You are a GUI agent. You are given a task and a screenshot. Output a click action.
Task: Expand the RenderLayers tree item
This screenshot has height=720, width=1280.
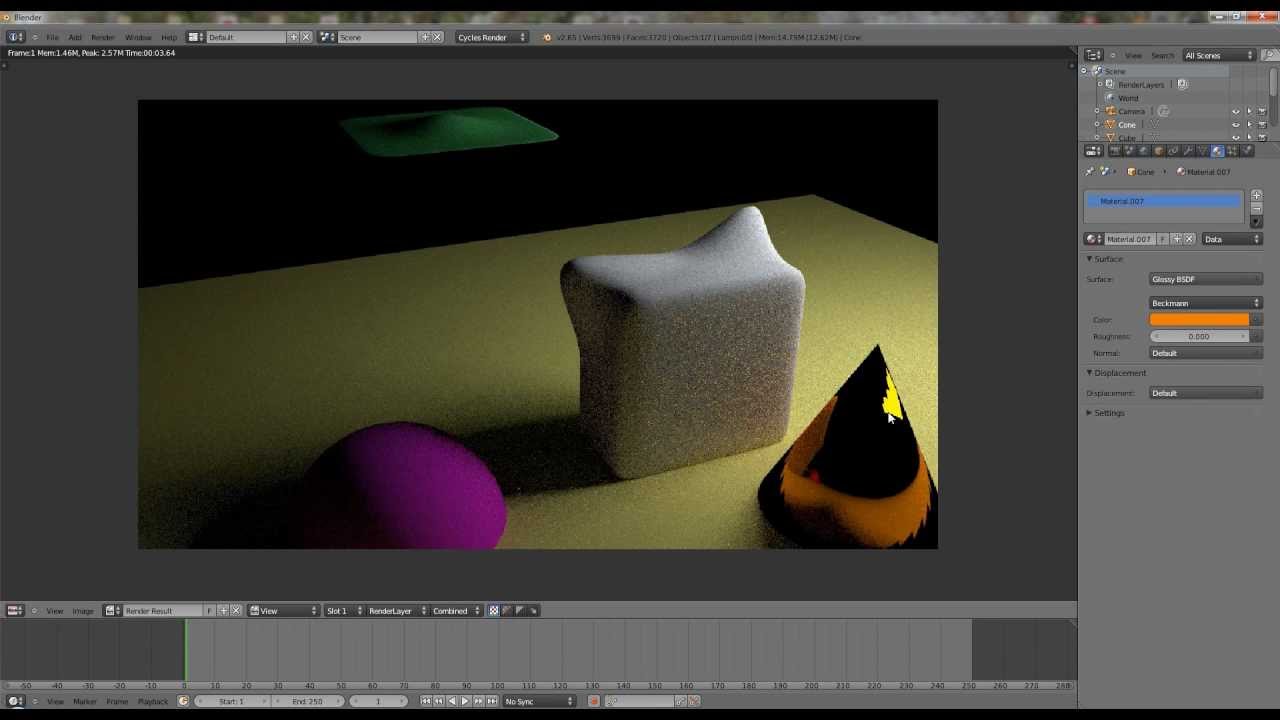coord(1099,84)
